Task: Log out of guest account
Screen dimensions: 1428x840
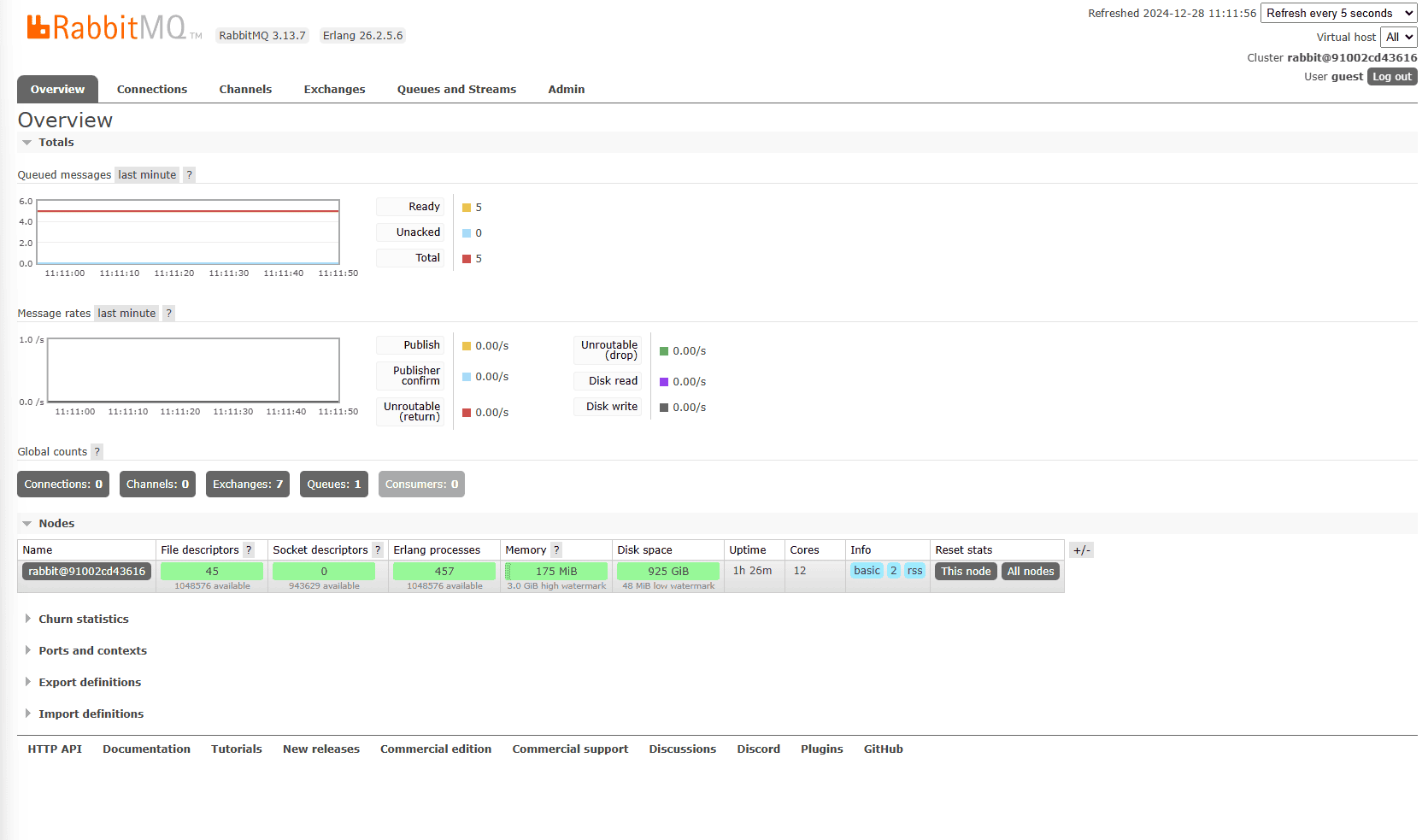Action: [1392, 76]
